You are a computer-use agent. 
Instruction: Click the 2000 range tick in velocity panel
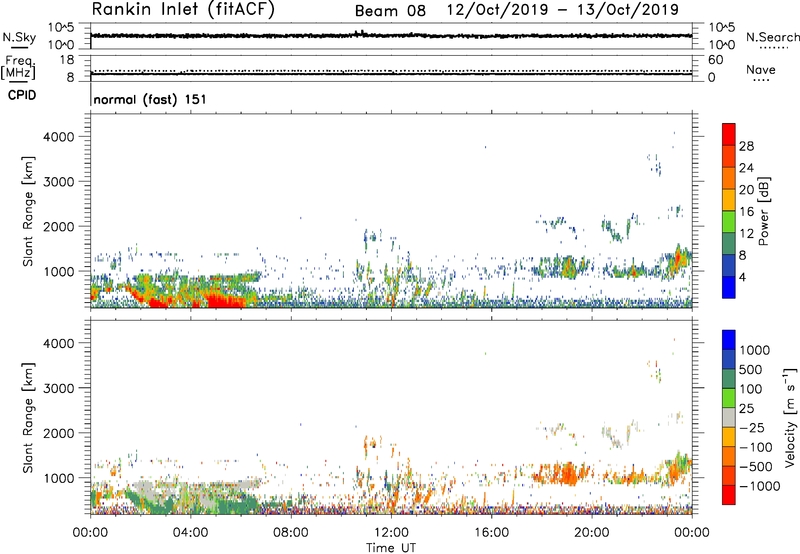click(58, 433)
